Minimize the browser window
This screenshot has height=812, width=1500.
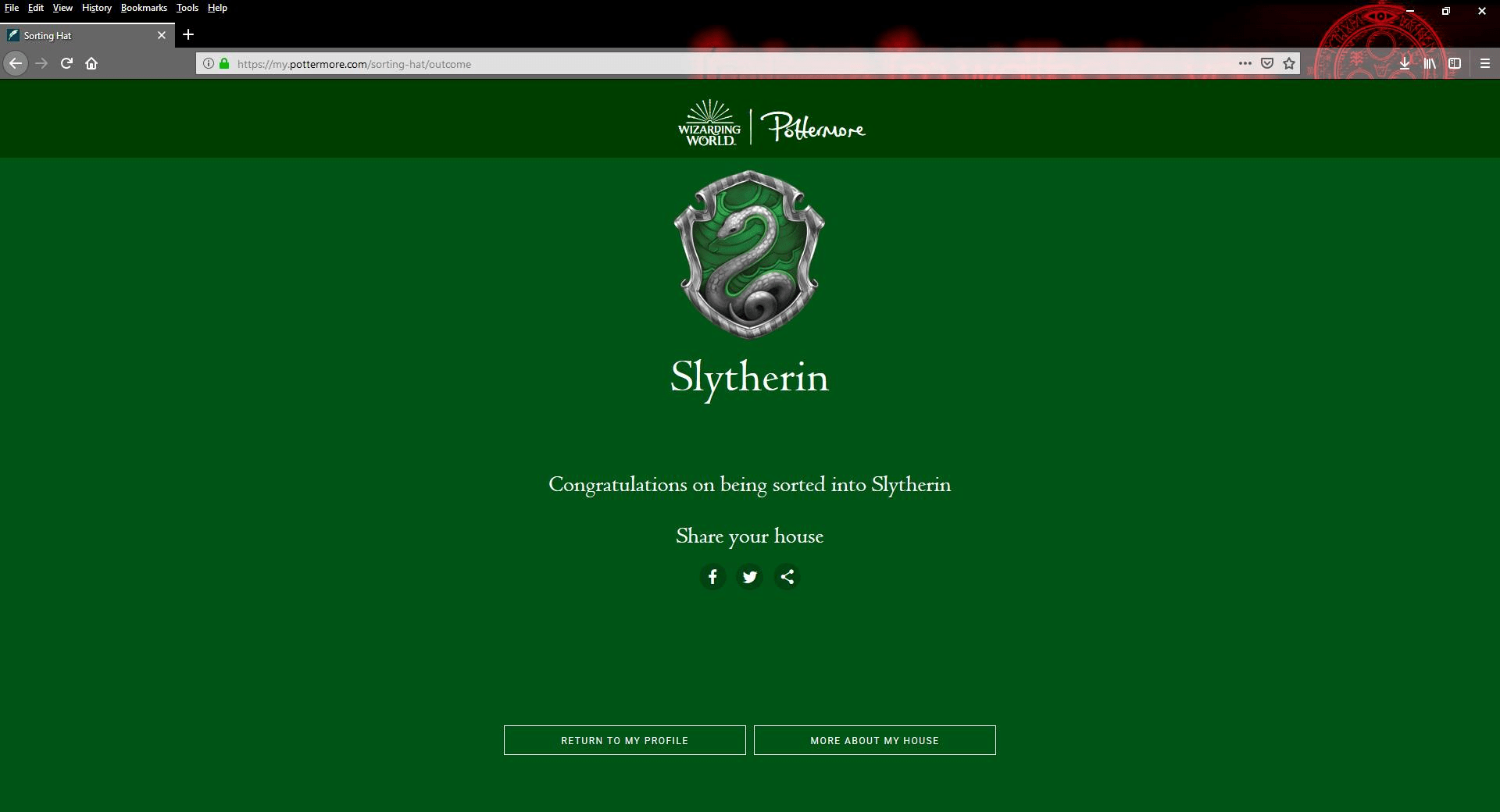(x=1410, y=11)
